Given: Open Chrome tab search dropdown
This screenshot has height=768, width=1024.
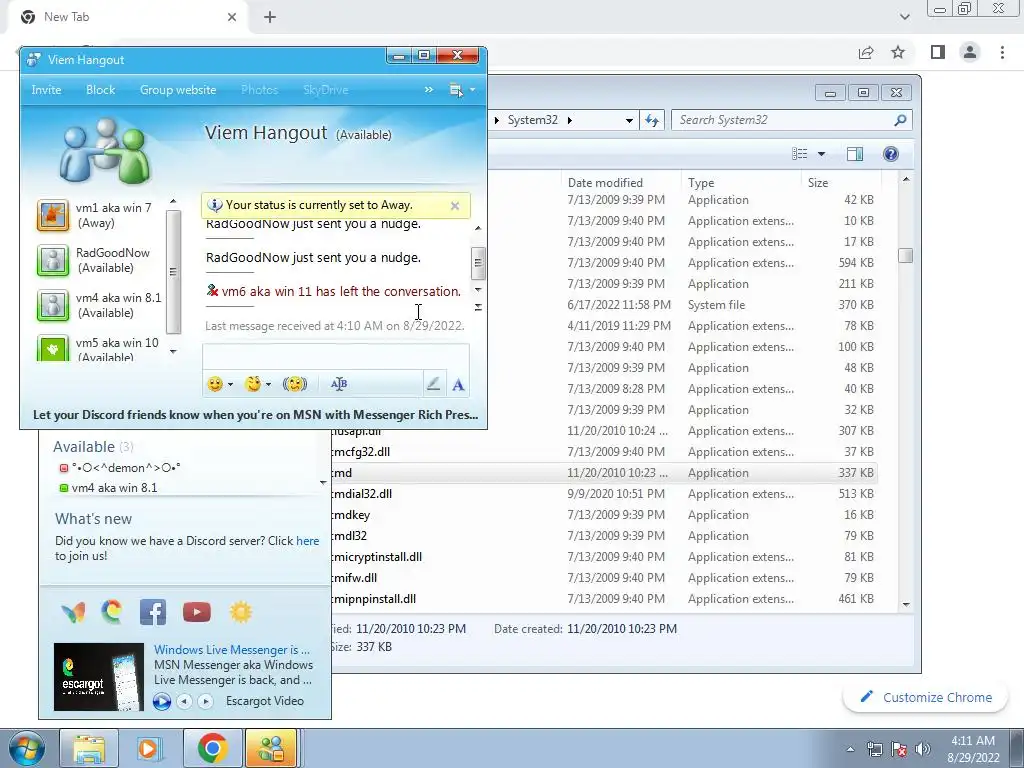Looking at the screenshot, I should coord(904,17).
